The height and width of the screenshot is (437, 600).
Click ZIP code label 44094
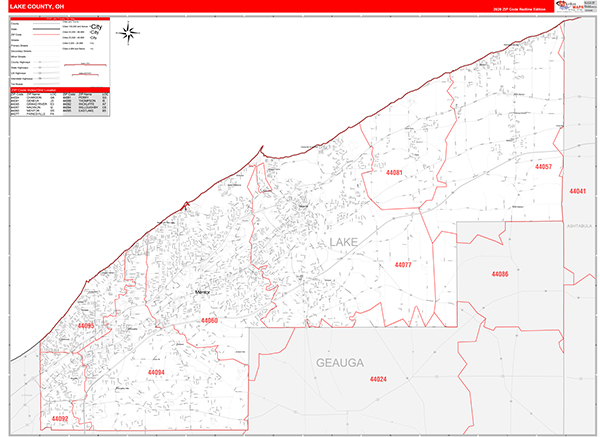pyautogui.click(x=156, y=372)
